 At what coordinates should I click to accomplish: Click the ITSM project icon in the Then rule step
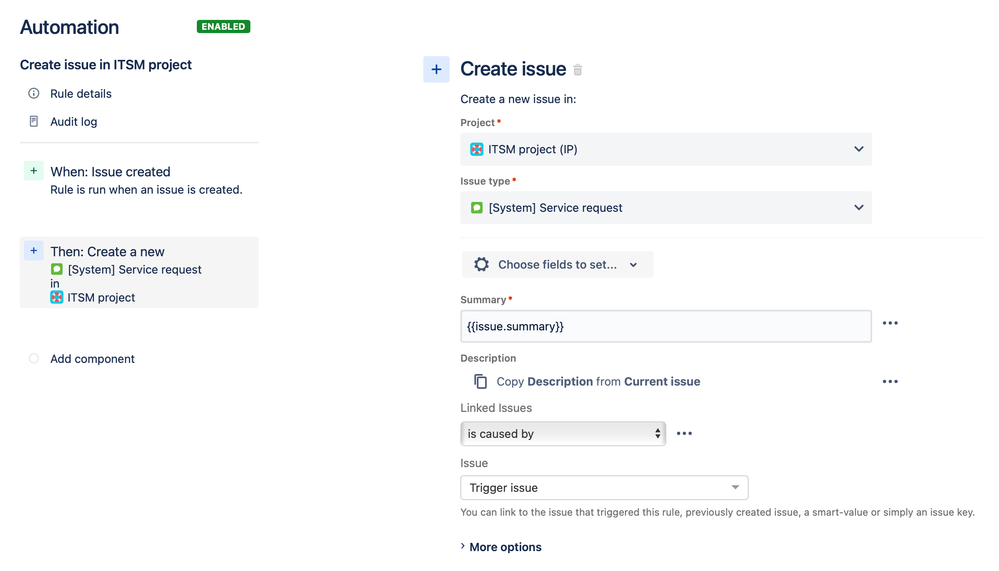(x=57, y=297)
